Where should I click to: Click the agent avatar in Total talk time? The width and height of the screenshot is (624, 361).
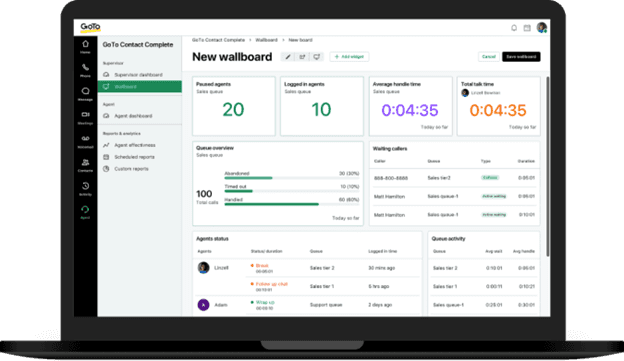click(465, 93)
